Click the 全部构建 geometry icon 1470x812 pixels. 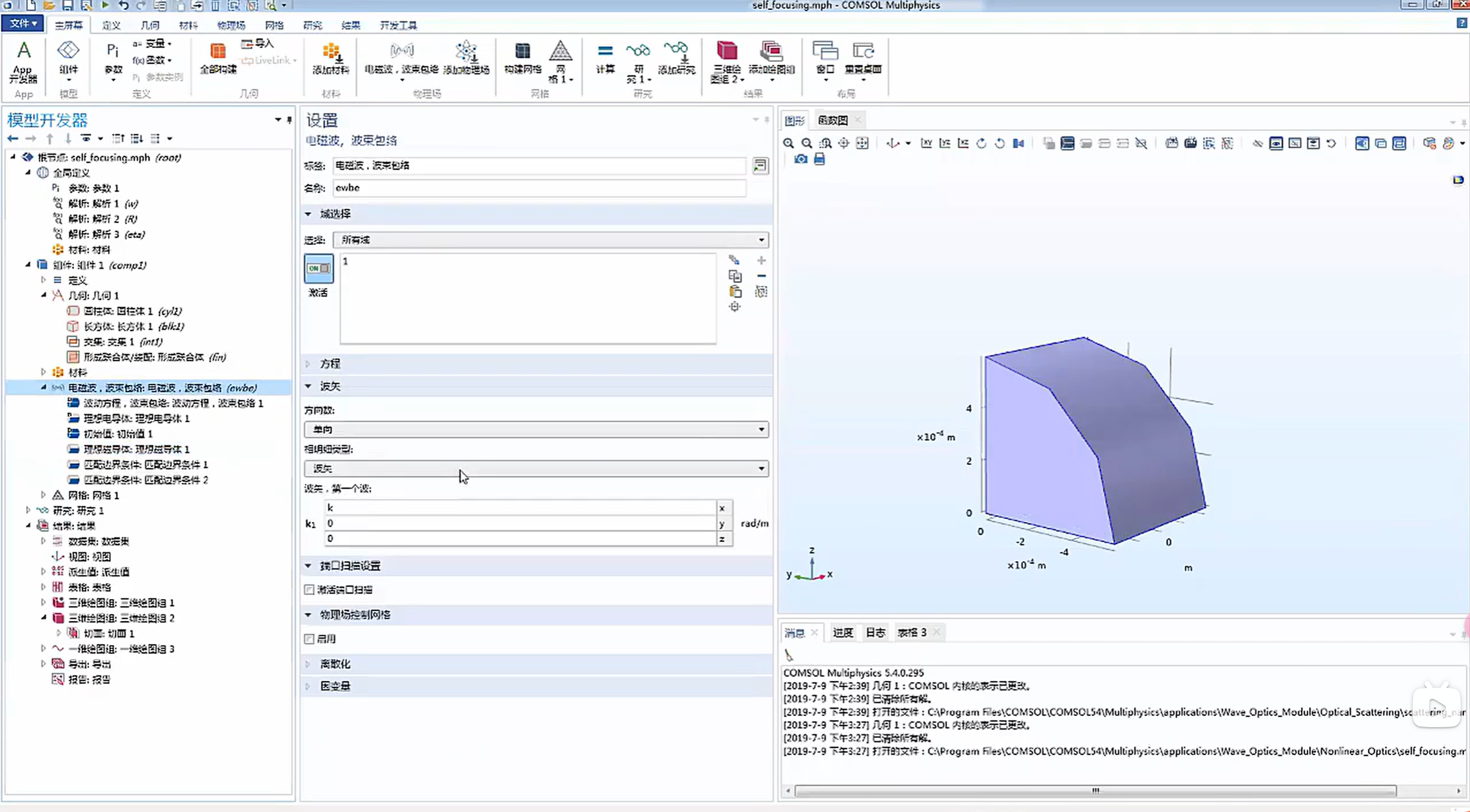click(x=218, y=58)
